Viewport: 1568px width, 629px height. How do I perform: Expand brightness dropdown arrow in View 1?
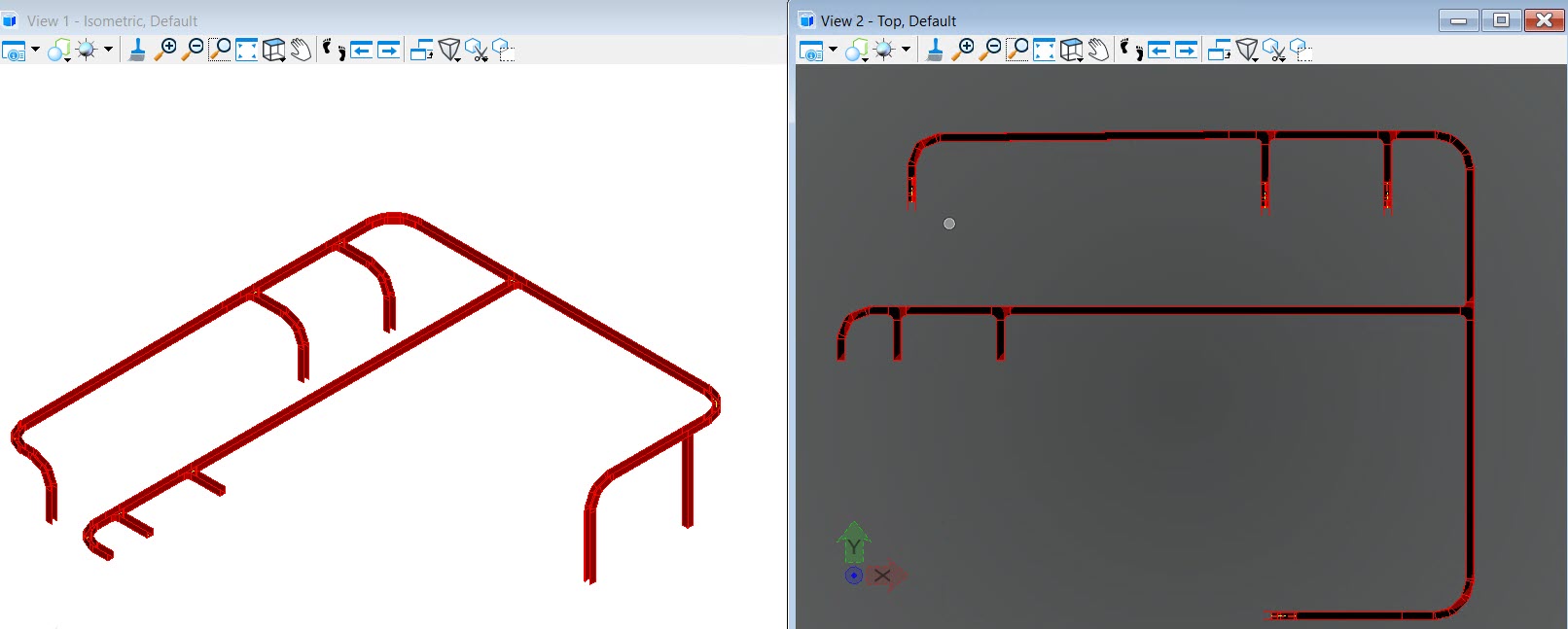click(108, 50)
